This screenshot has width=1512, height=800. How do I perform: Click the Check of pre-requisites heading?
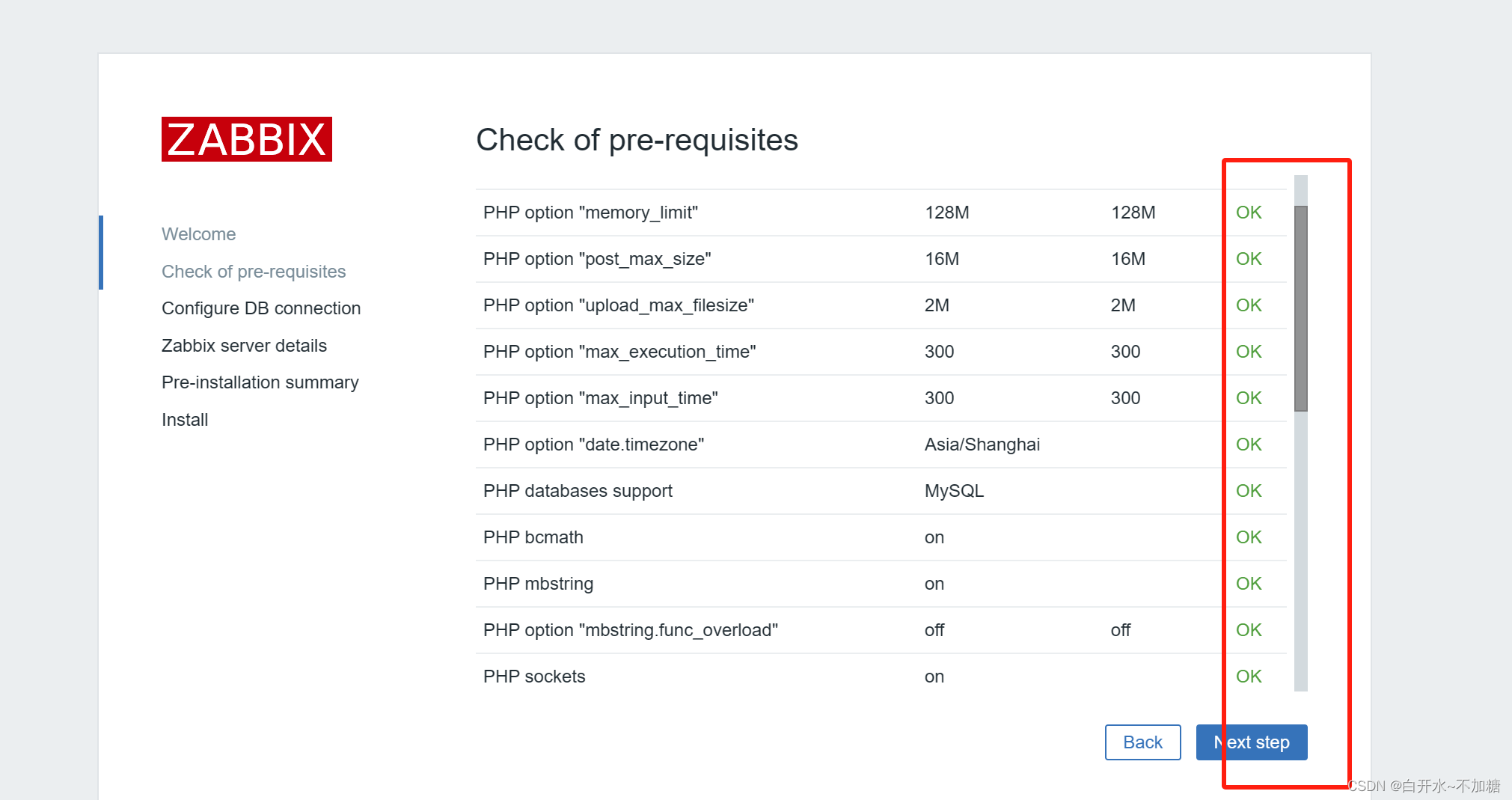tap(637, 140)
